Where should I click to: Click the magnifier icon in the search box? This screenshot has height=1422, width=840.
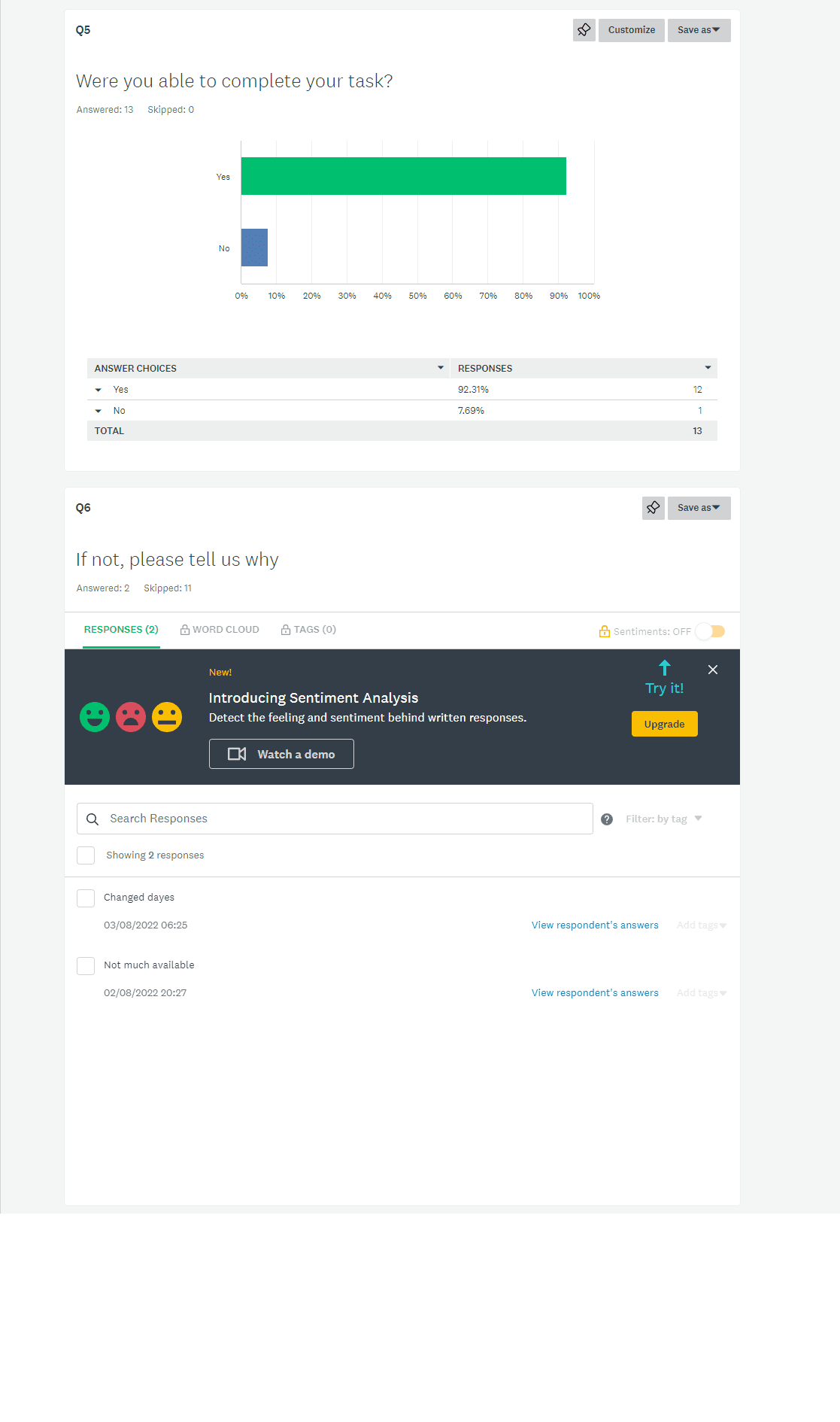pyautogui.click(x=92, y=819)
